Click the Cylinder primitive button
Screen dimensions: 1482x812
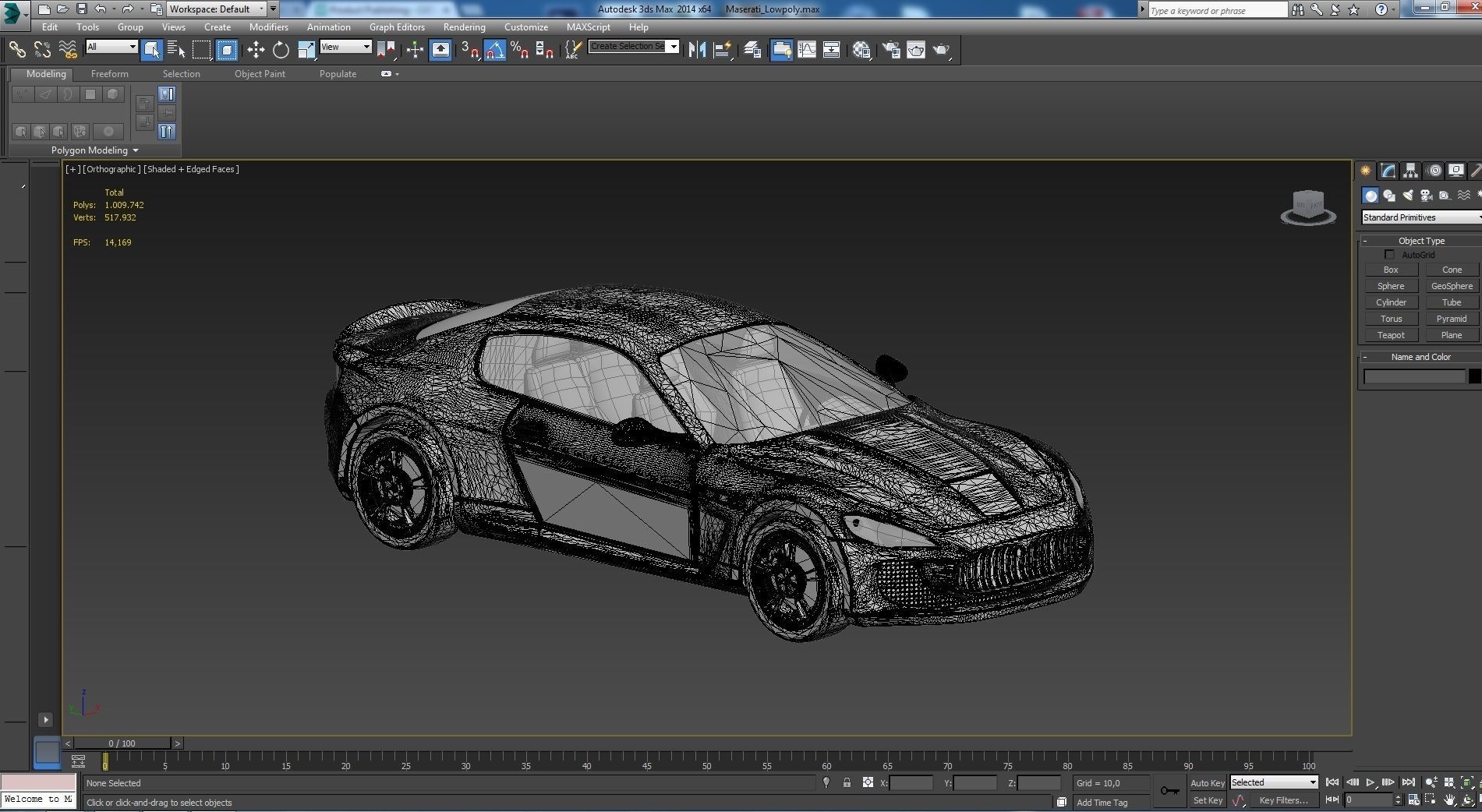(x=1391, y=302)
